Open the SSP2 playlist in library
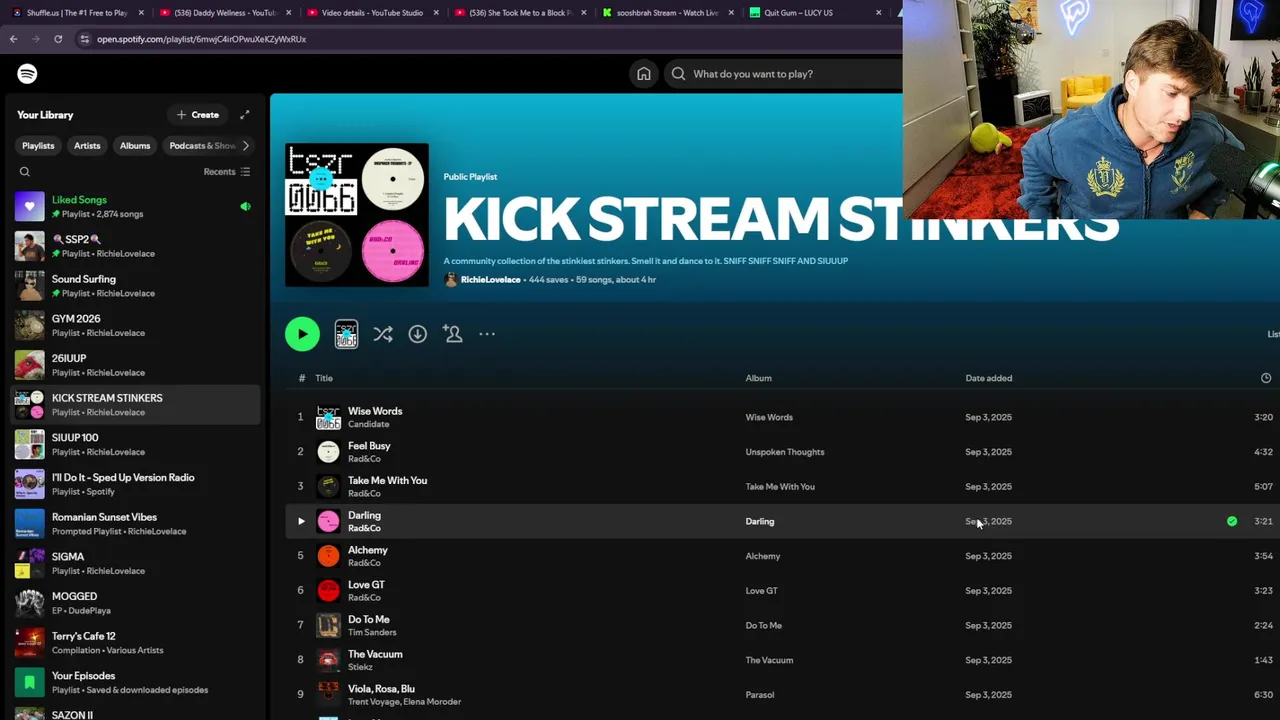 pos(134,246)
